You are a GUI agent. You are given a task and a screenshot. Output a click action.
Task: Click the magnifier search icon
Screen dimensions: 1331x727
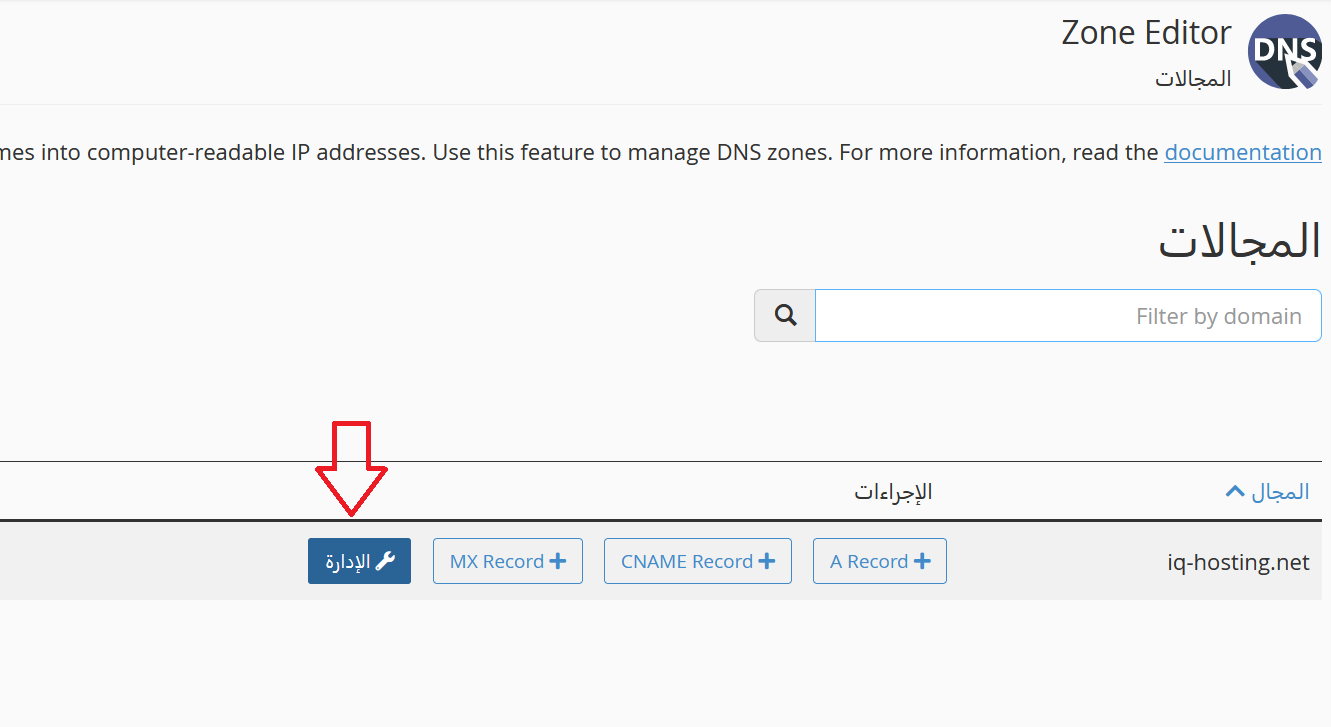coord(785,316)
